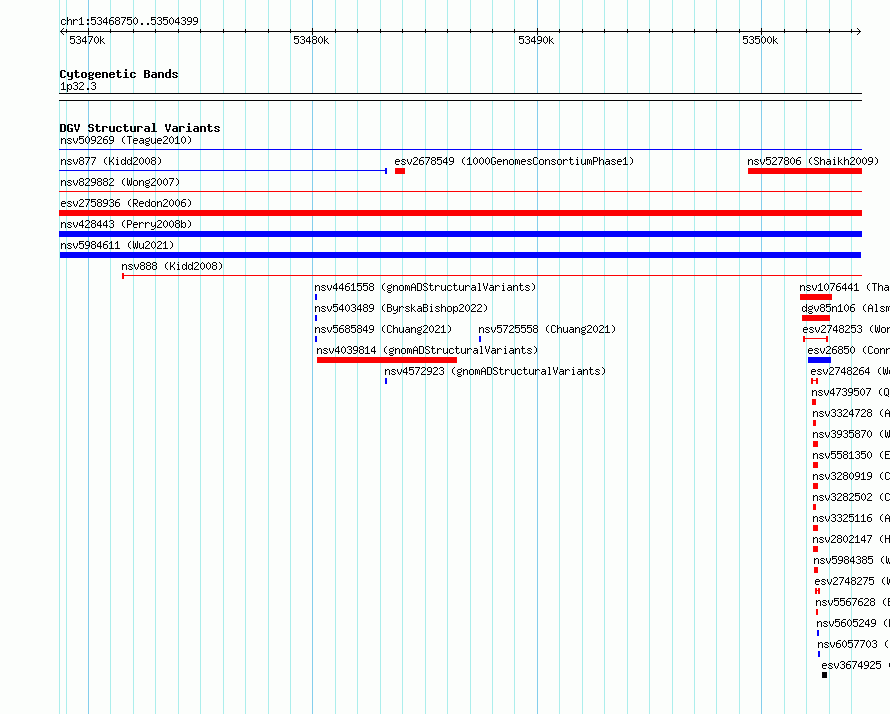
Task: Click nsv4461558 (gnomADStructuralVariants) label
Action: pos(425,287)
